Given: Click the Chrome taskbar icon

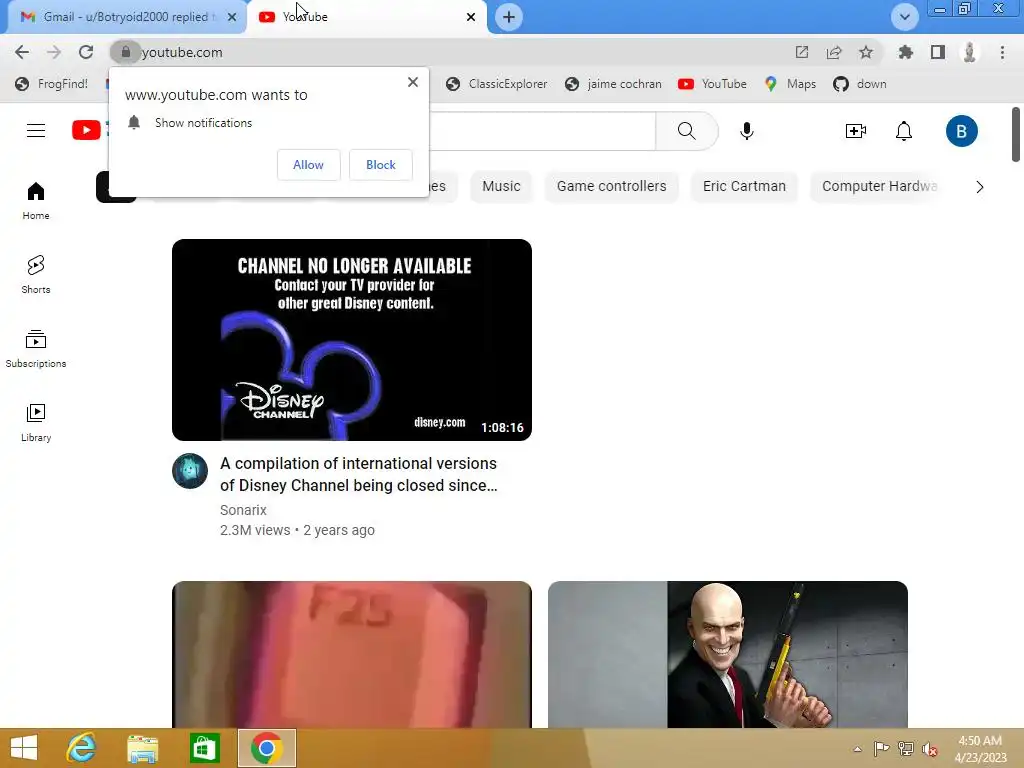Looking at the screenshot, I should [x=266, y=748].
